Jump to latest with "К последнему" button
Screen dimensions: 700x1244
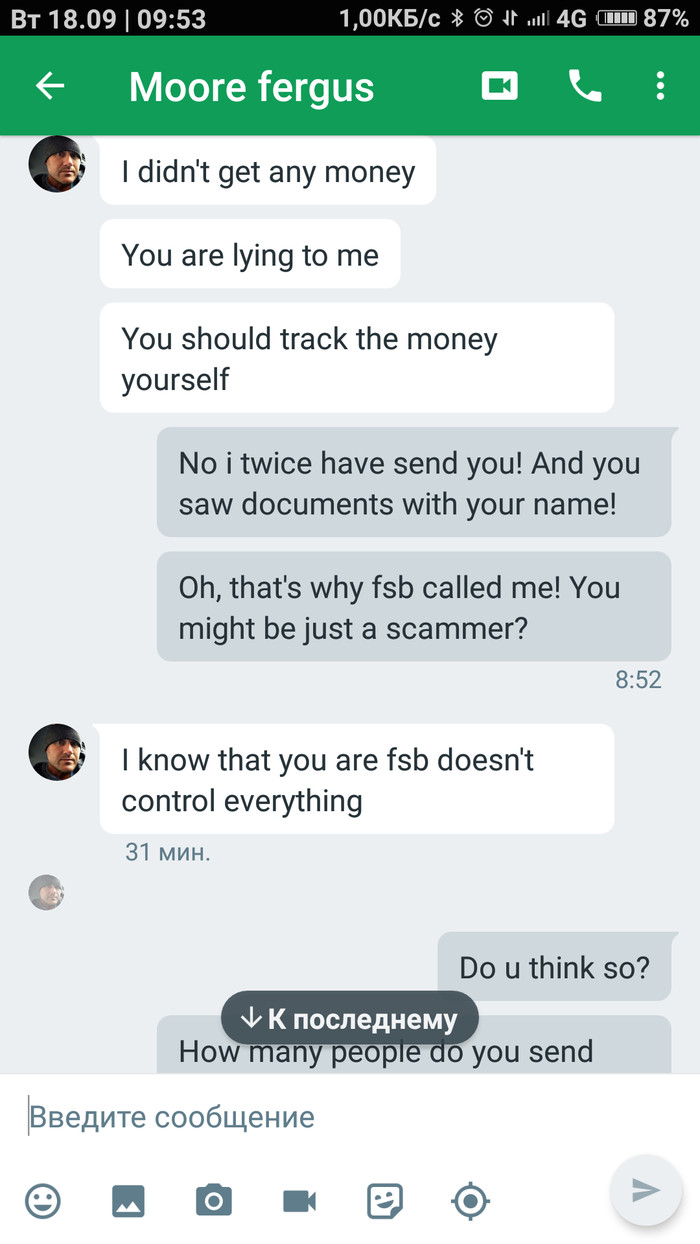pos(350,1019)
